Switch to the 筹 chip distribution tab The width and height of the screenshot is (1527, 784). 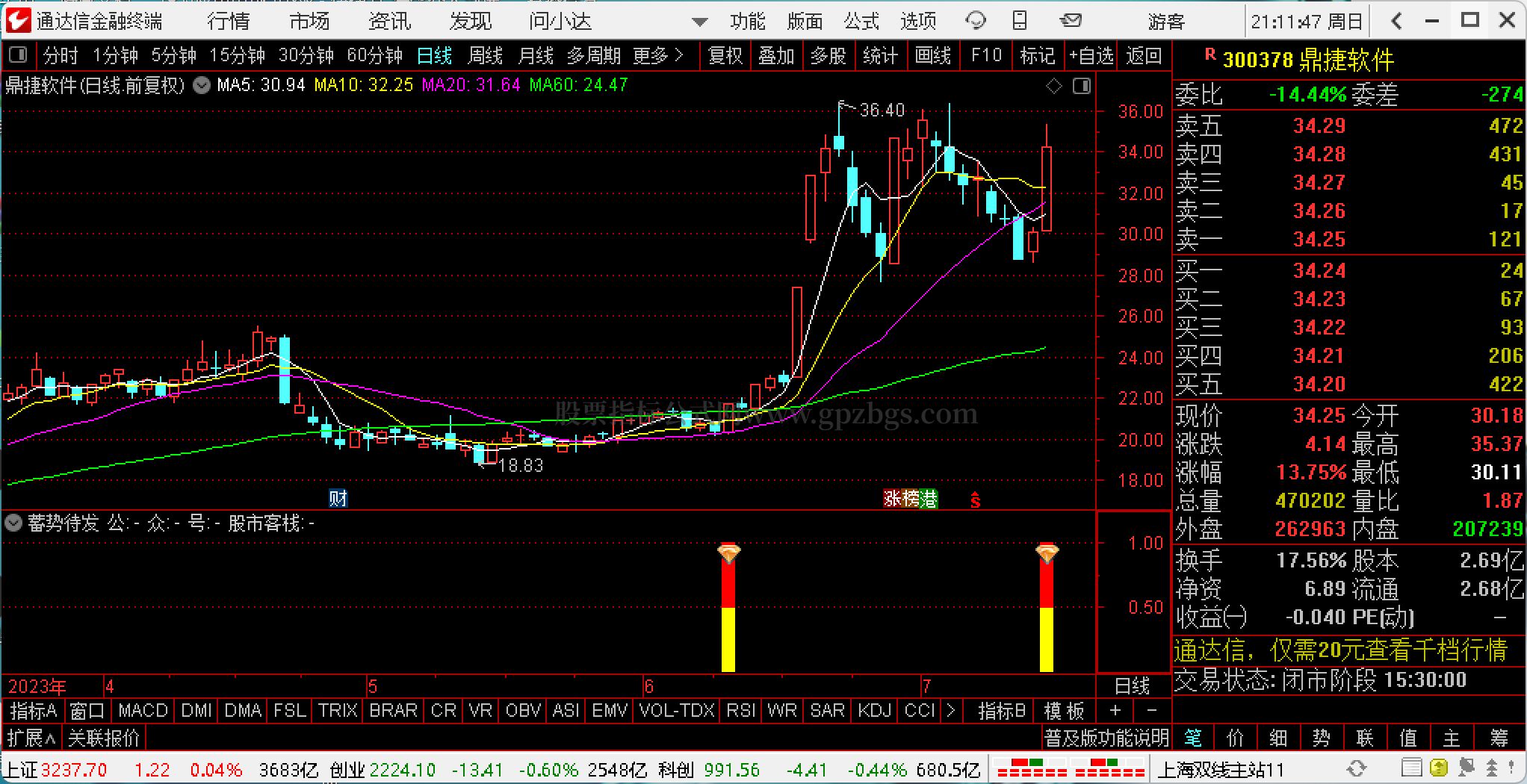1499,738
